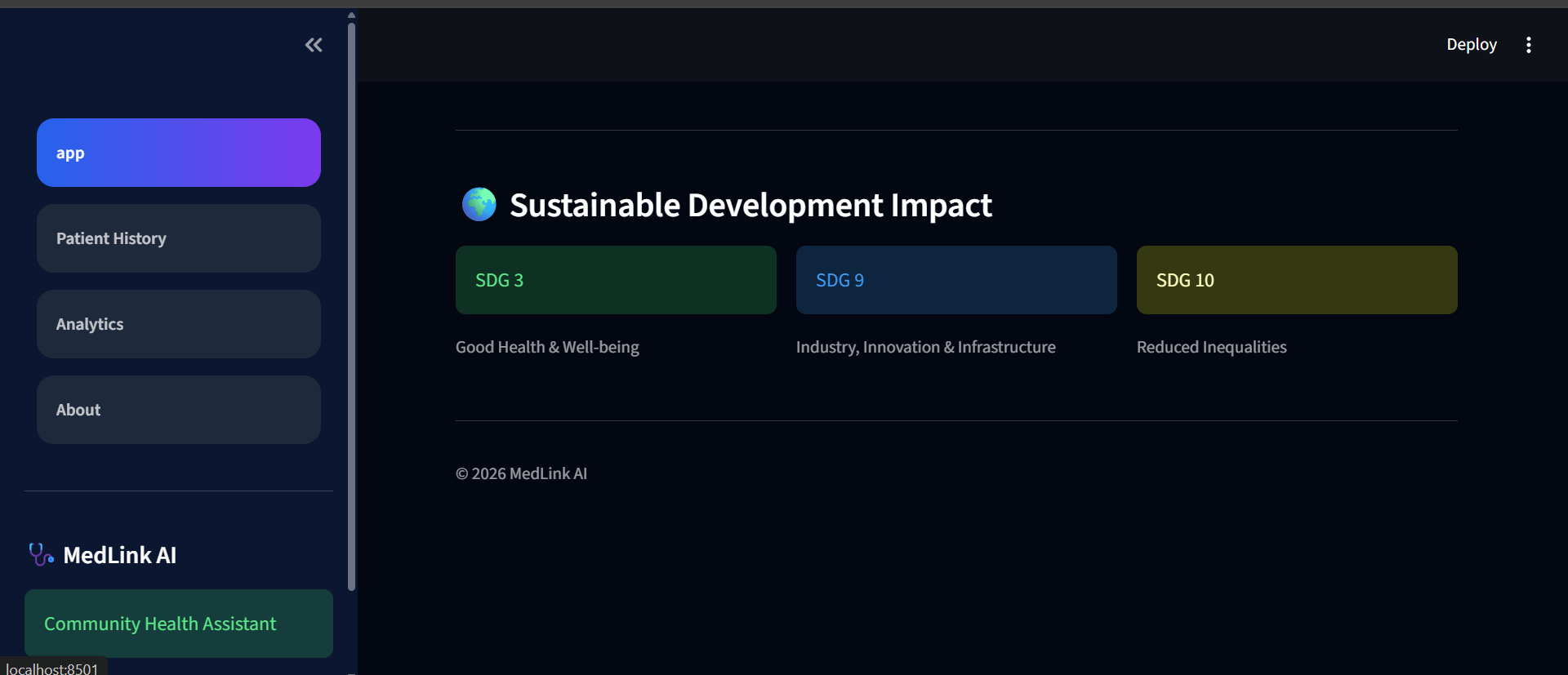Viewport: 1568px width, 675px height.
Task: Click the yellow SDG 10 card
Action: click(1297, 280)
